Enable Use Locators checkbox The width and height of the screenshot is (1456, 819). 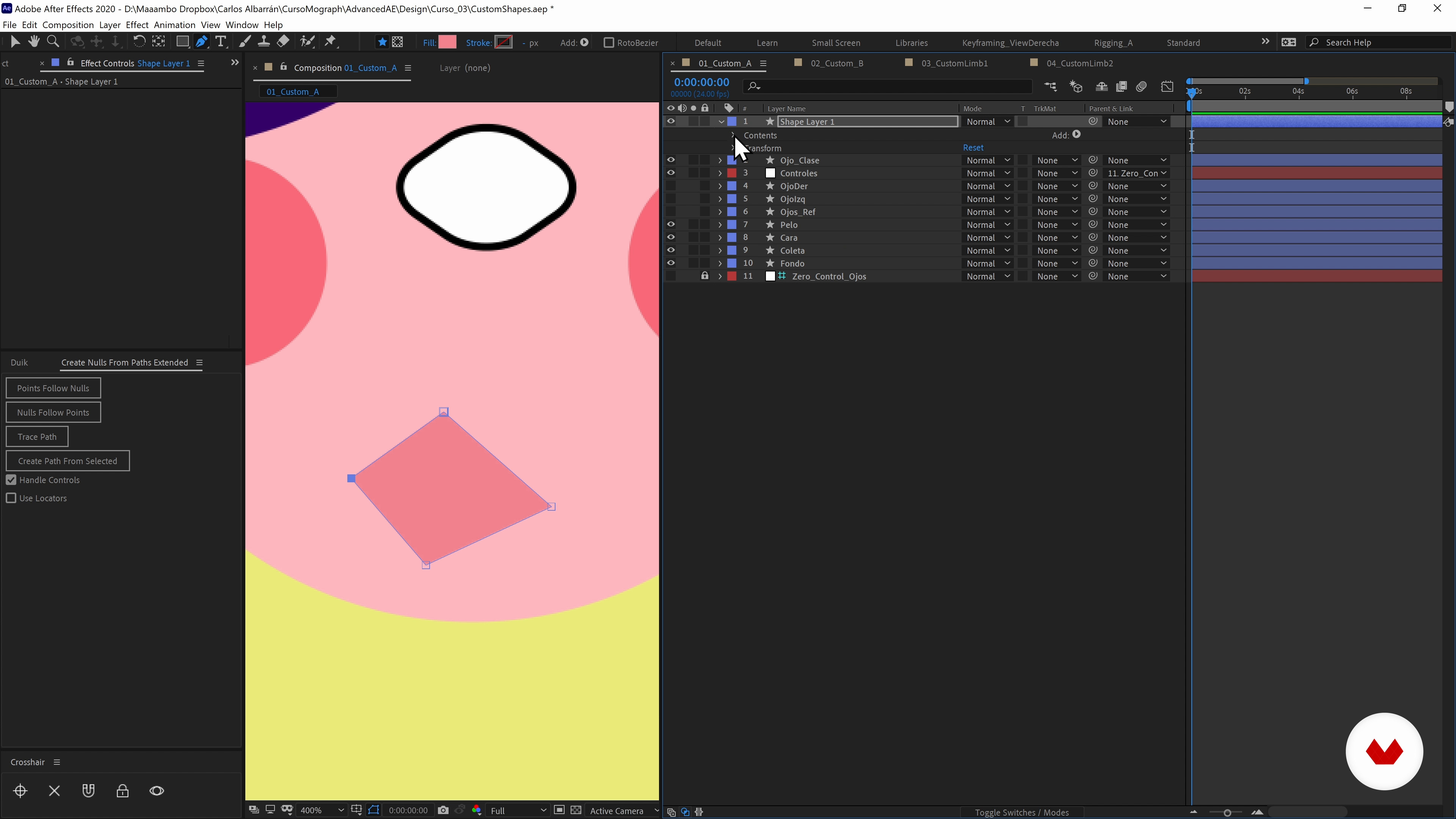11,498
